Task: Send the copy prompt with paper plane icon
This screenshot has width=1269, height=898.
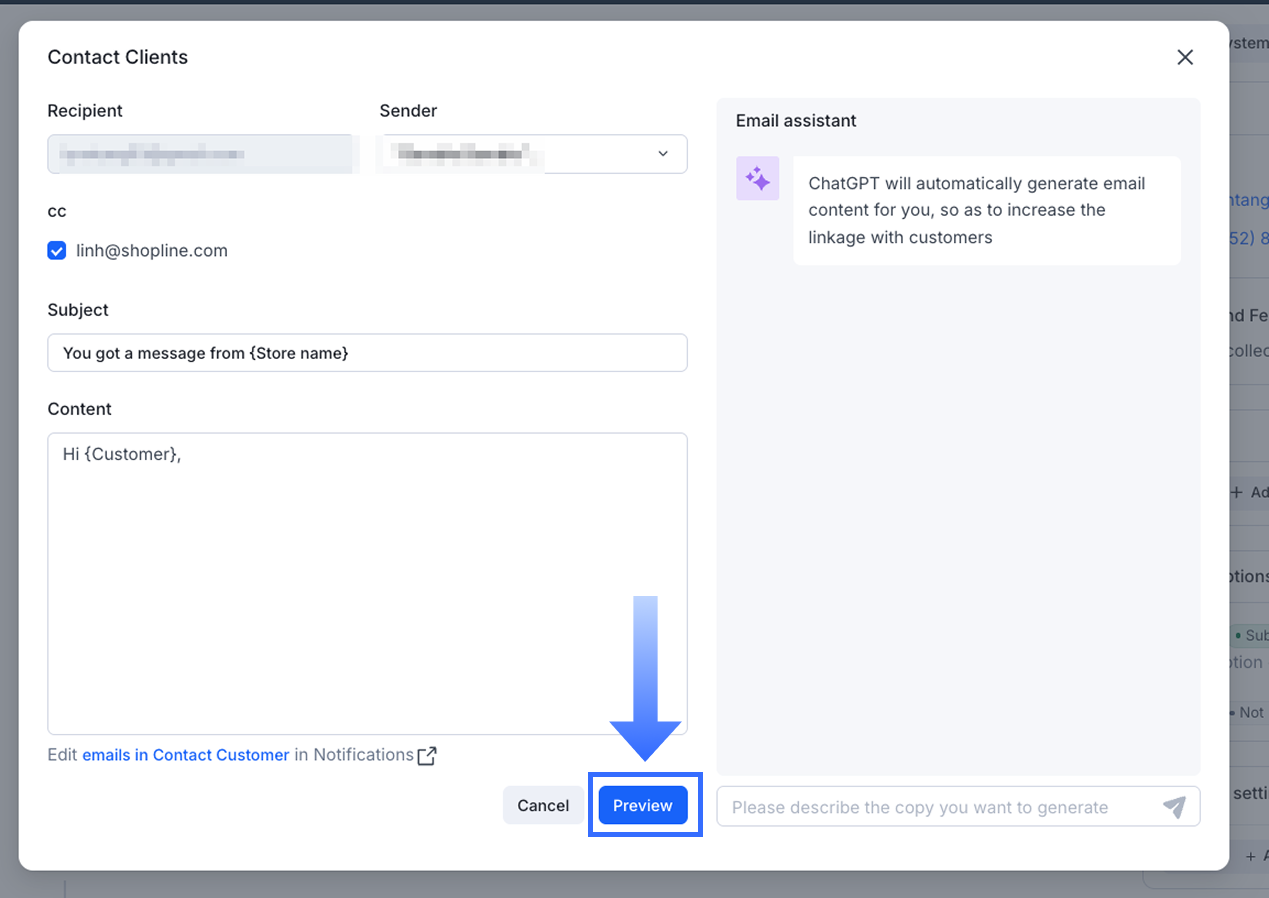Action: pos(1174,807)
